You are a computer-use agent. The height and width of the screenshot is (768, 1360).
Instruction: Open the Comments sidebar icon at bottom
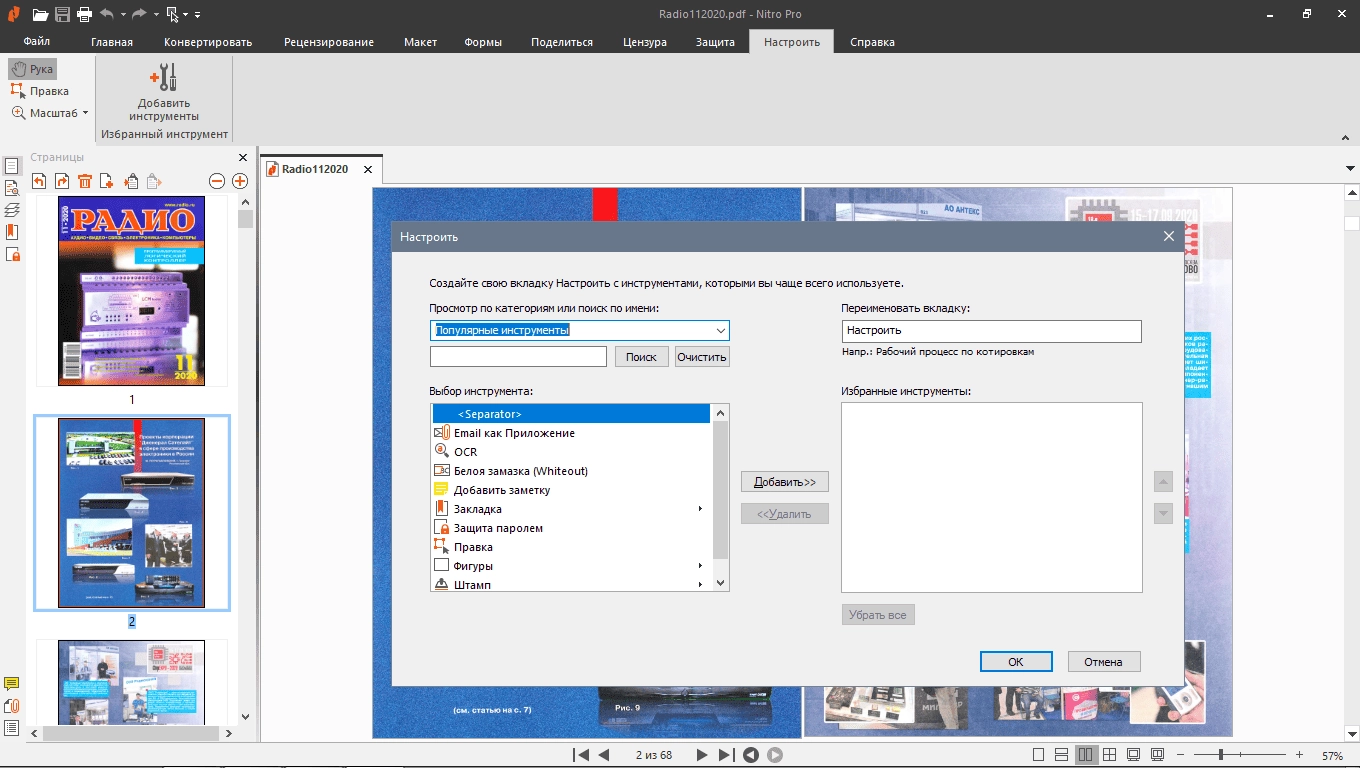(x=12, y=684)
